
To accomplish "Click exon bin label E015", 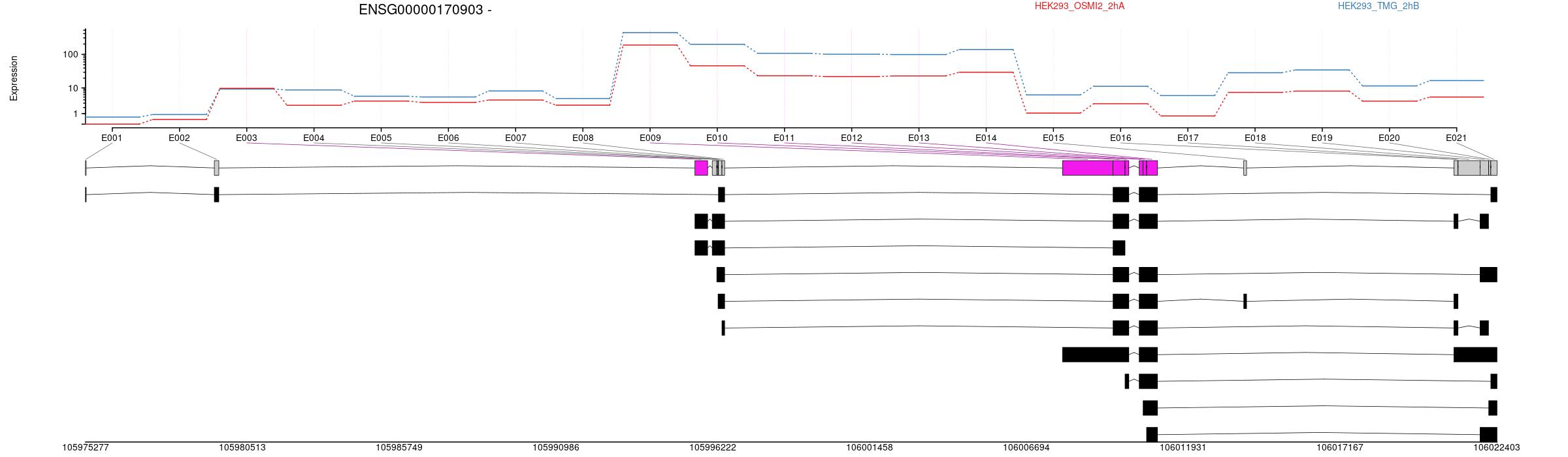I will 1053,138.
